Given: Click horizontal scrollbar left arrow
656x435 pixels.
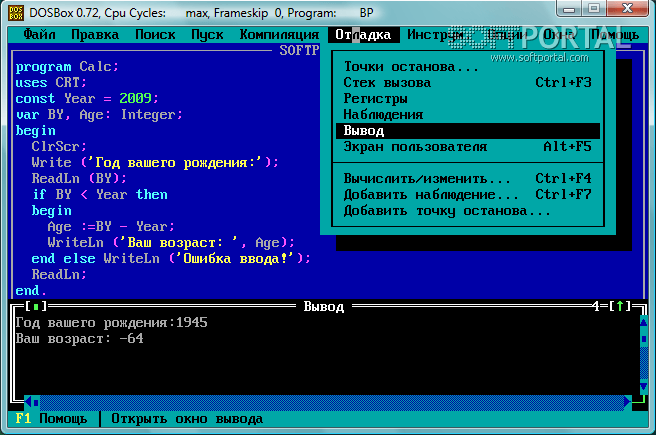Looking at the screenshot, I should pyautogui.click(x=28, y=402).
